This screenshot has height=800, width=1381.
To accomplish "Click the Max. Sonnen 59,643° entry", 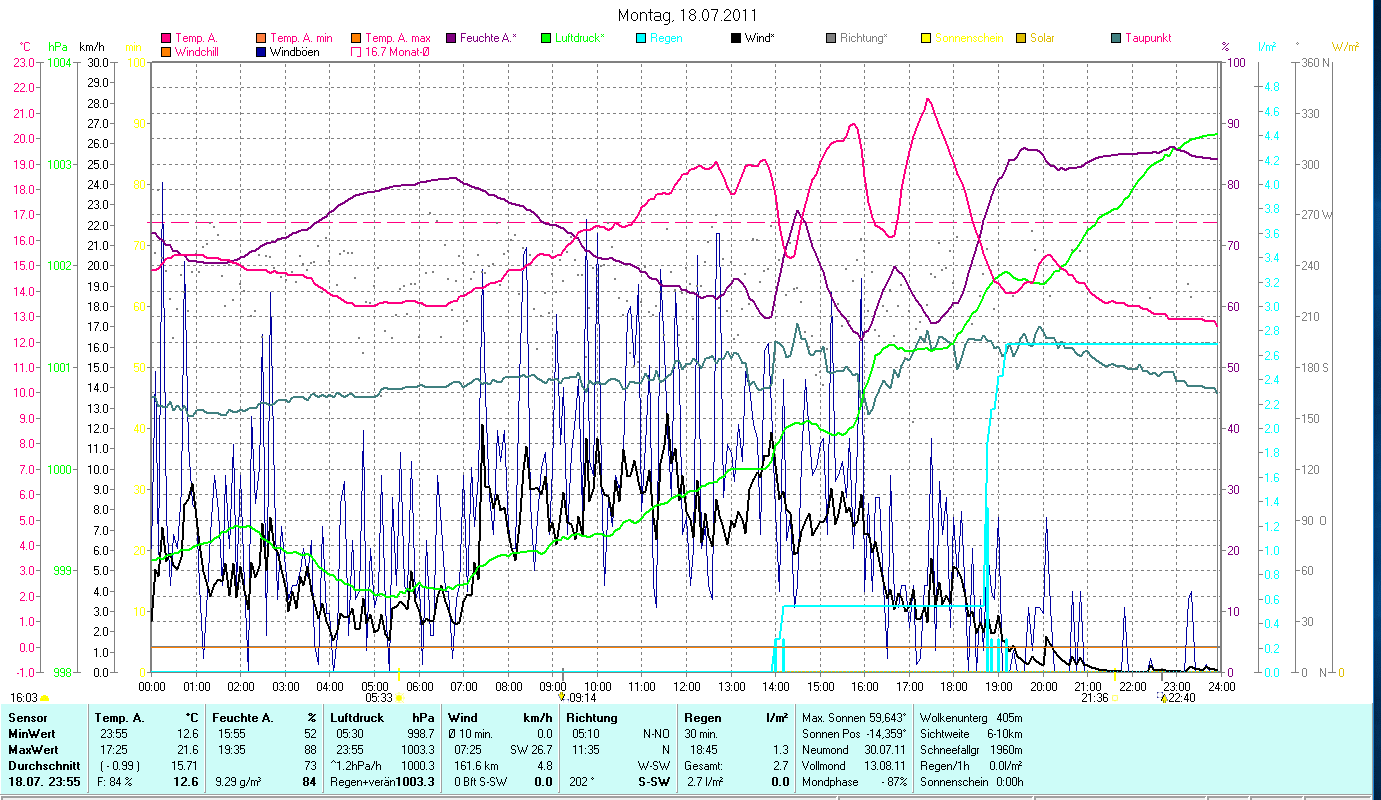I will tap(855, 718).
